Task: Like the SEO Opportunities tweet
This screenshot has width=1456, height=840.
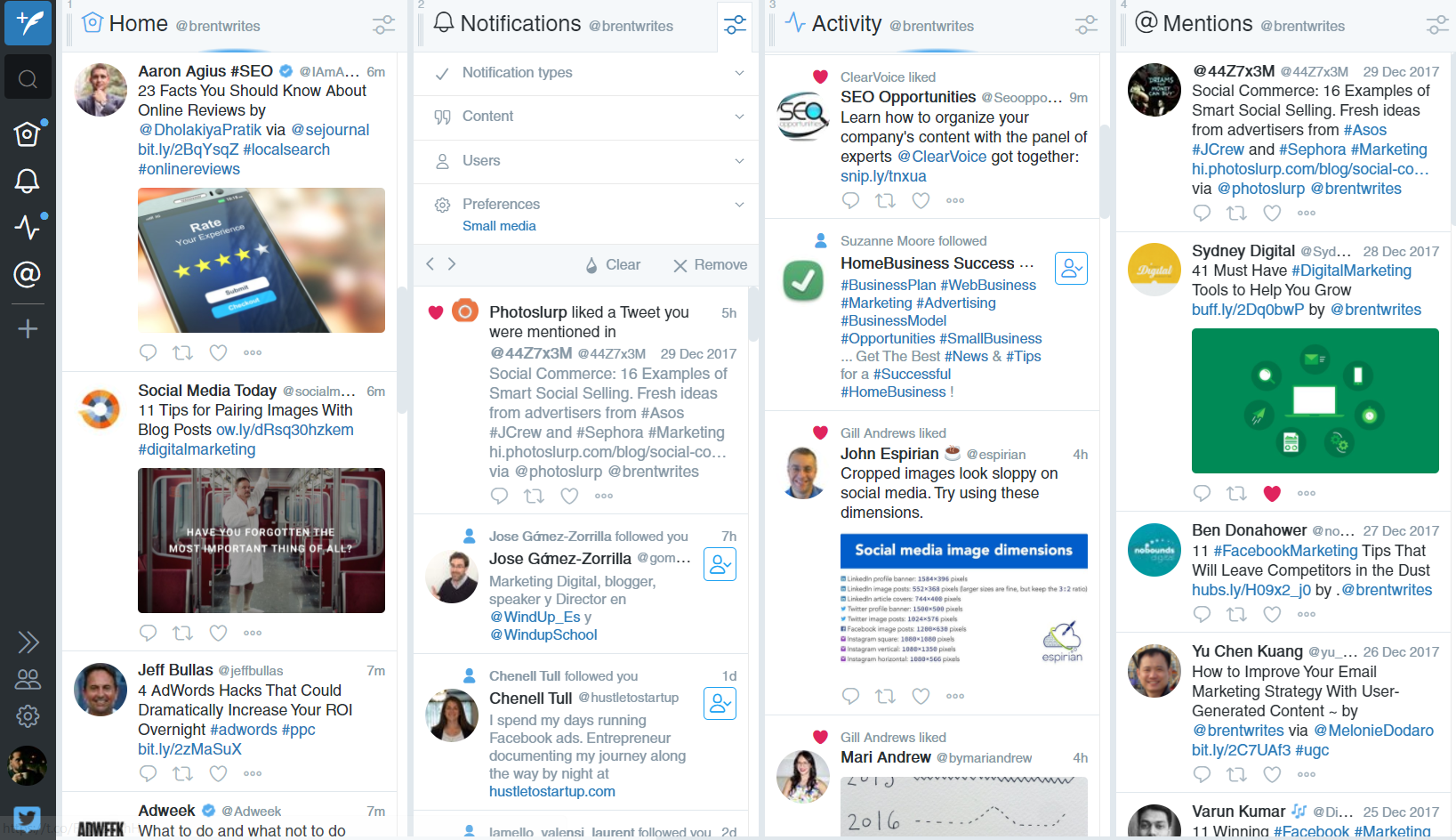Action: coord(921,200)
